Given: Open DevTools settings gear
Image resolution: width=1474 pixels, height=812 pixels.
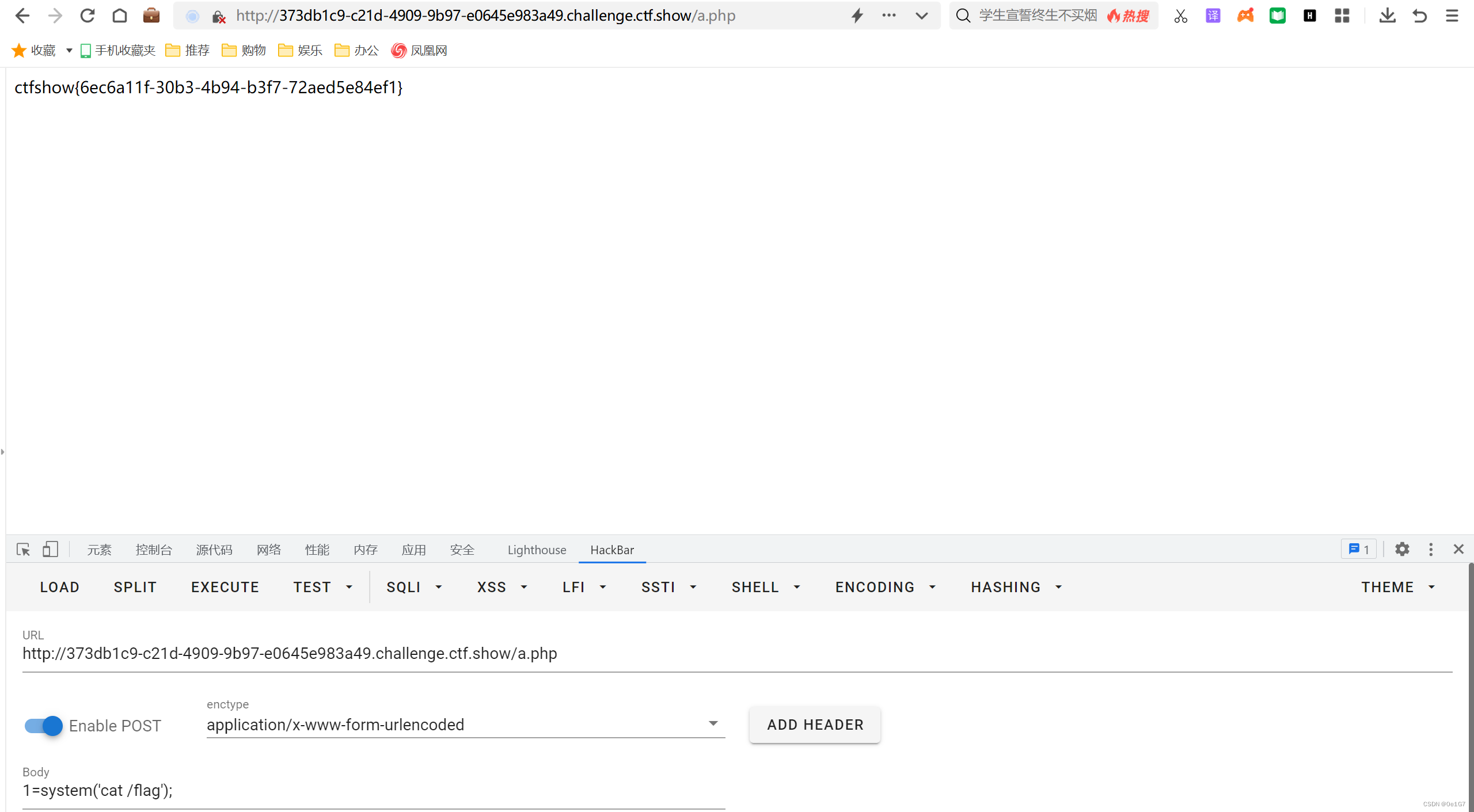Looking at the screenshot, I should 1403,549.
